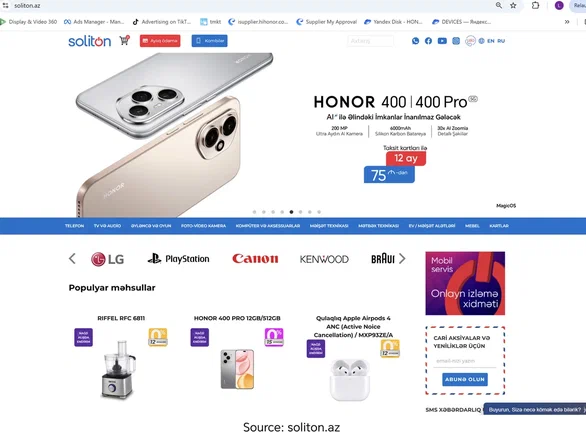Open the shopping cart icon
Viewport: 586px width, 442px height.
pos(124,40)
